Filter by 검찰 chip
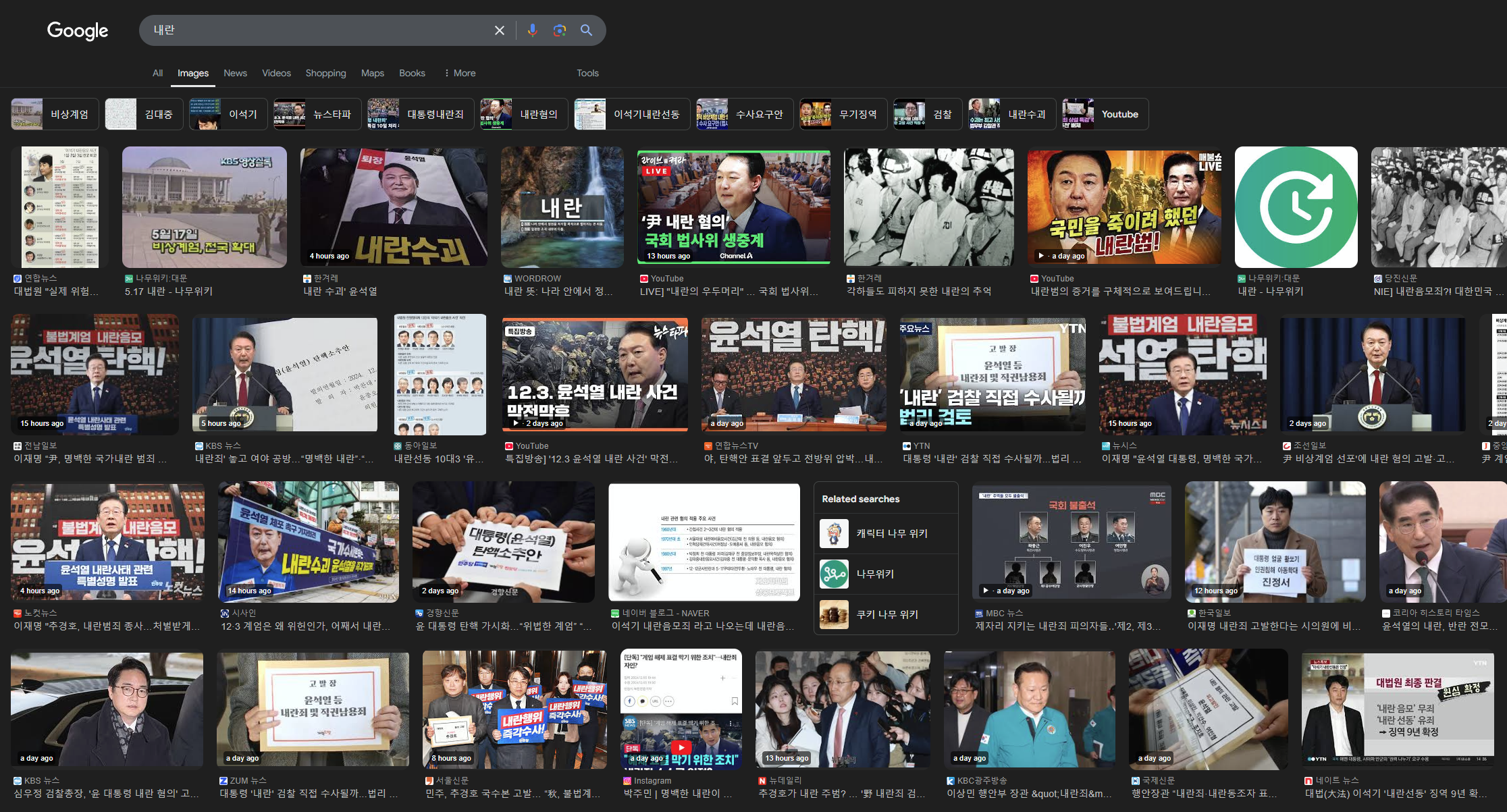This screenshot has width=1507, height=812. (x=927, y=114)
